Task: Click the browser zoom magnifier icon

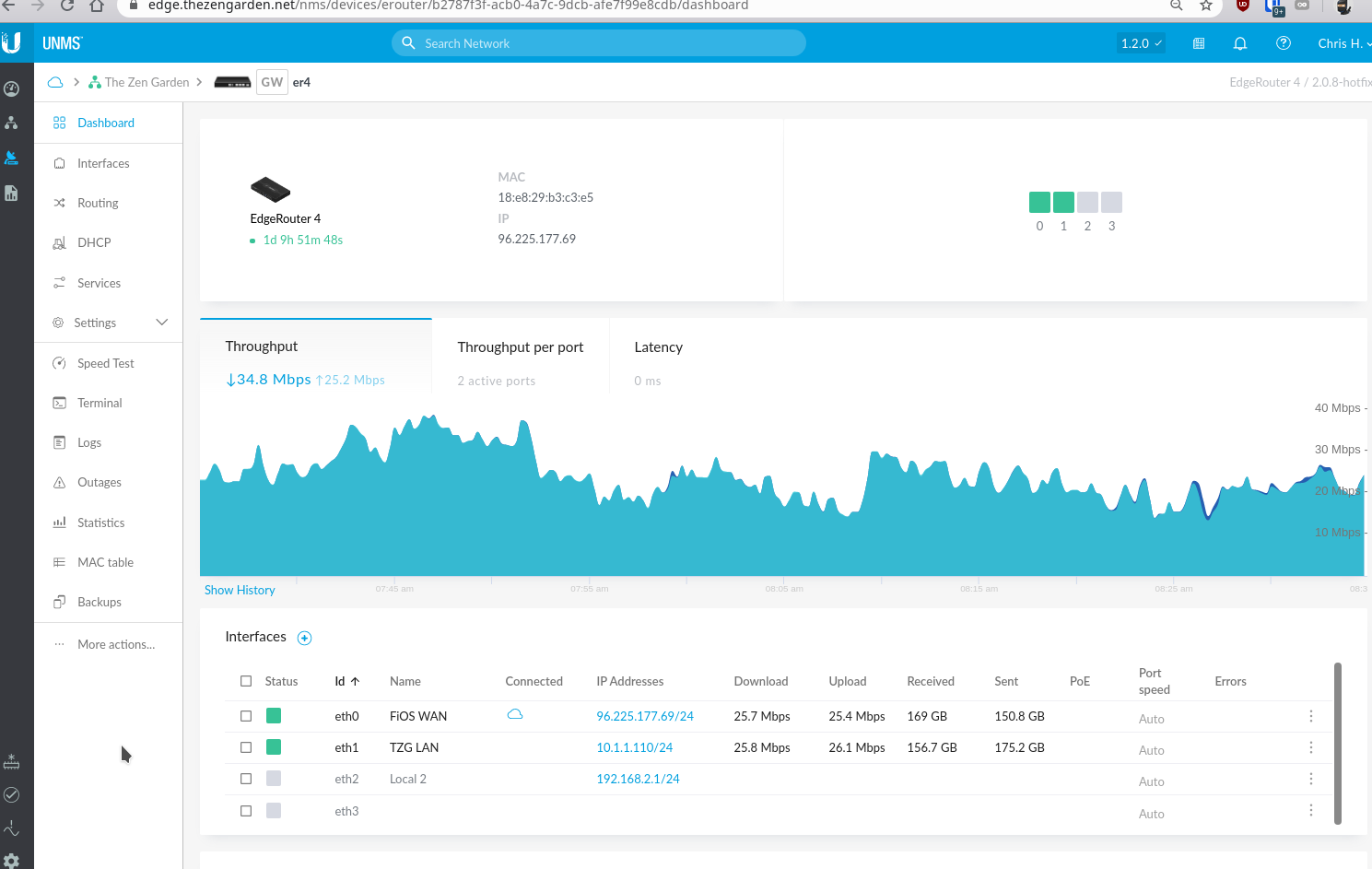Action: tap(1177, 6)
